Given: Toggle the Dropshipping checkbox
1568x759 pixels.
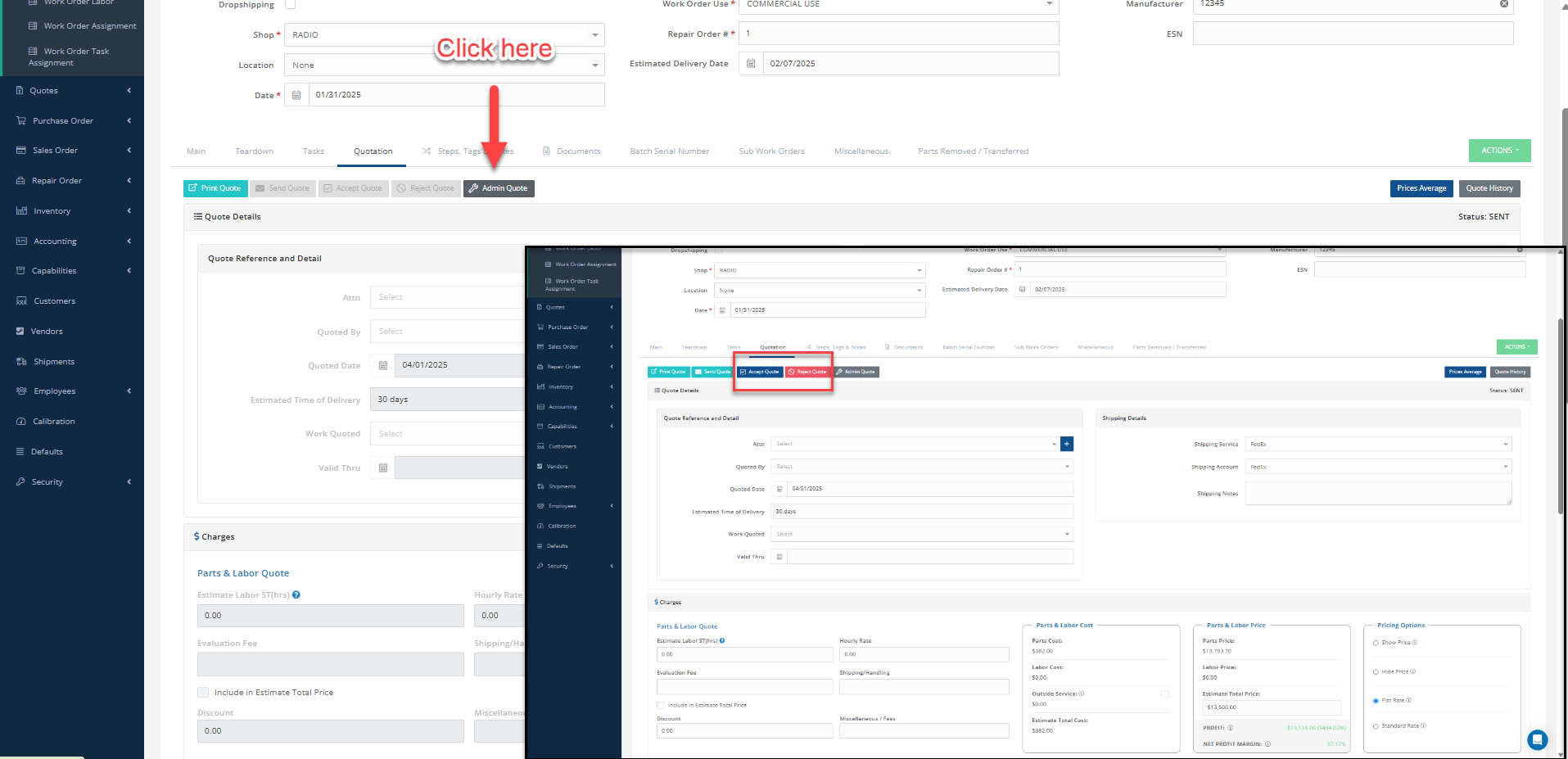Looking at the screenshot, I should [290, 5].
